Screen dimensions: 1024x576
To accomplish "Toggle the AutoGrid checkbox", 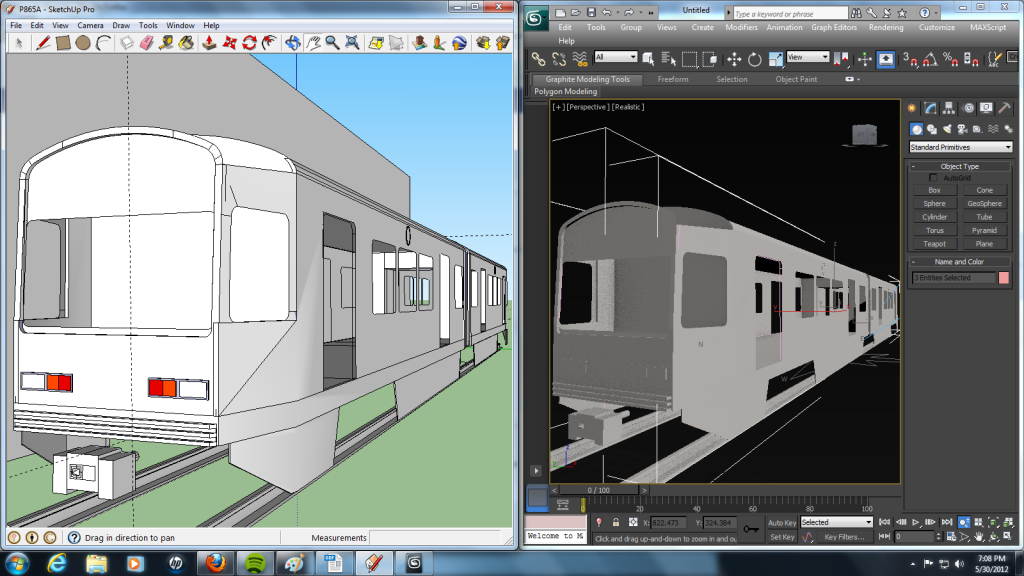I will [933, 178].
